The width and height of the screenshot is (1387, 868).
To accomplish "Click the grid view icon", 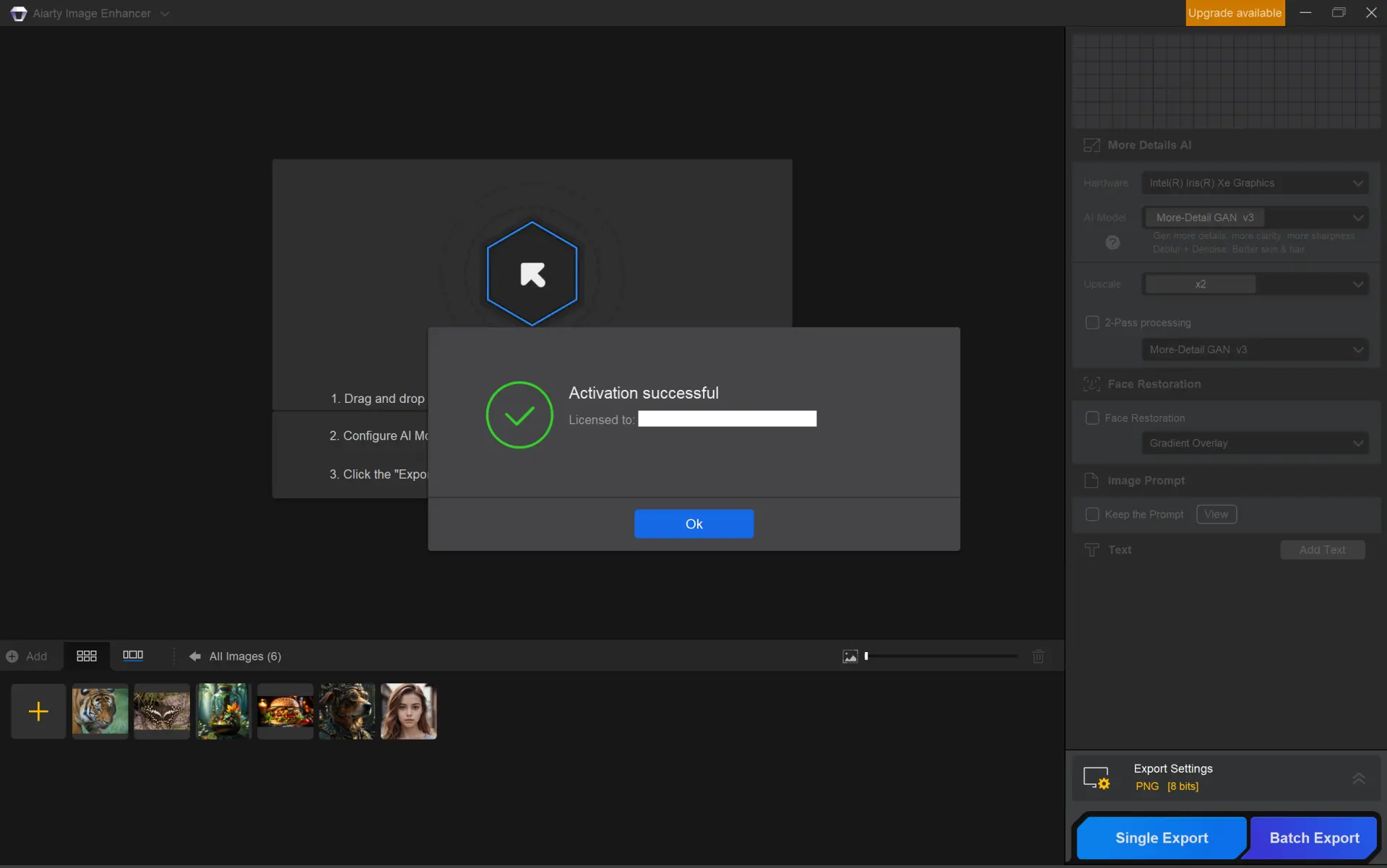I will click(x=87, y=656).
